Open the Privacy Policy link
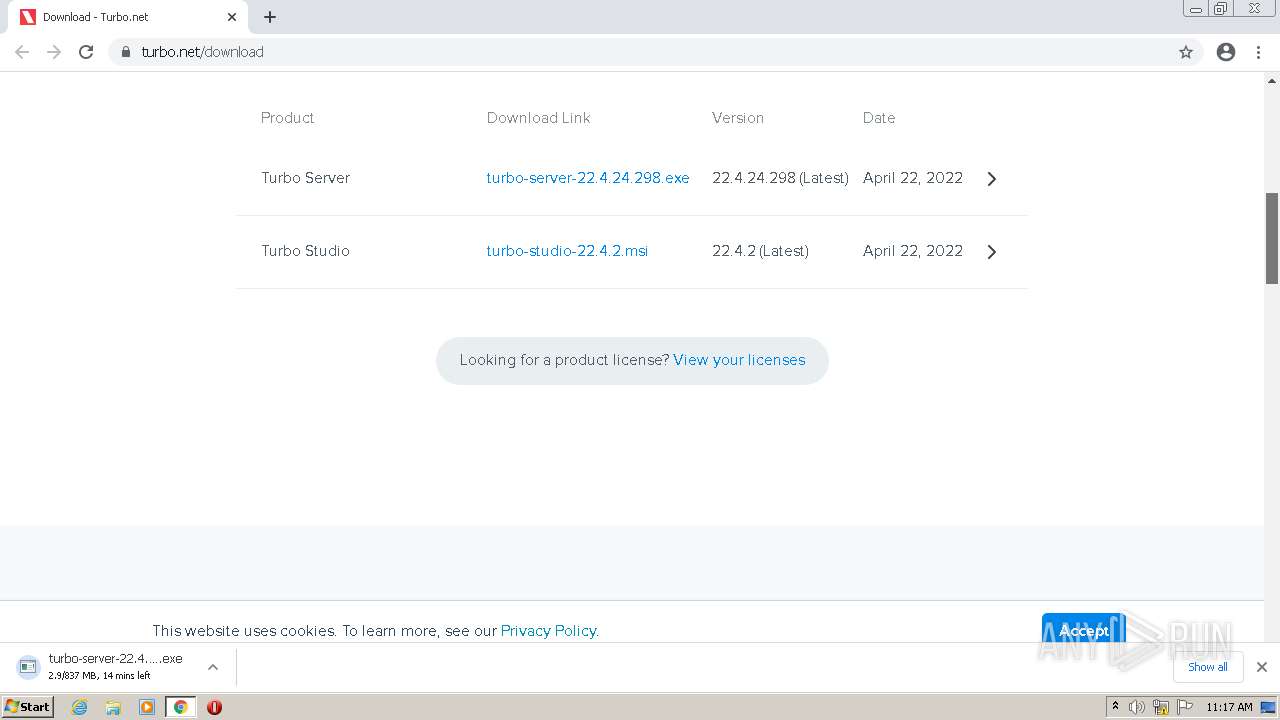The image size is (1280, 720). click(549, 631)
